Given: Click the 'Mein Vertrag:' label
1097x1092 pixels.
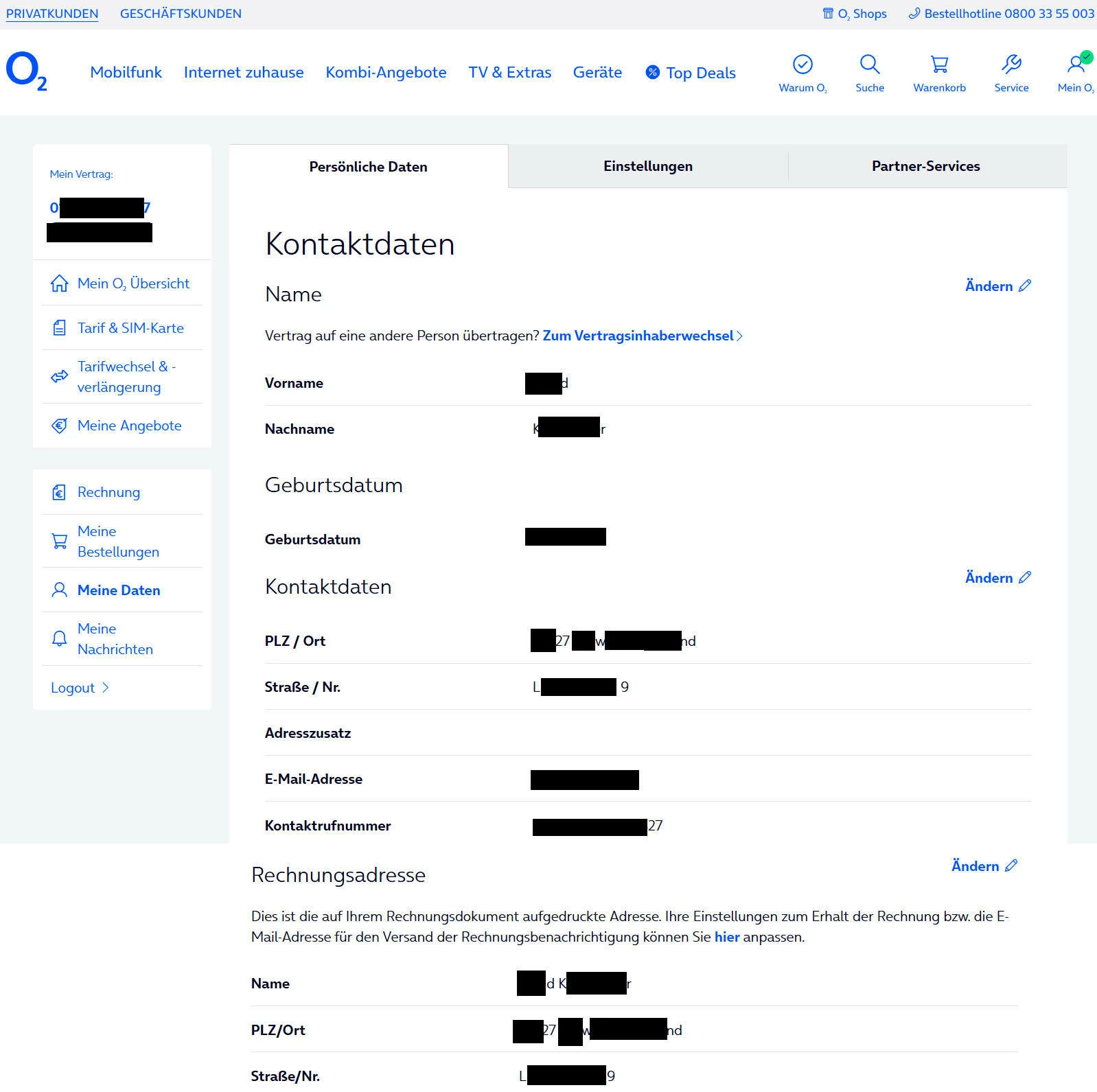Looking at the screenshot, I should click(x=81, y=174).
